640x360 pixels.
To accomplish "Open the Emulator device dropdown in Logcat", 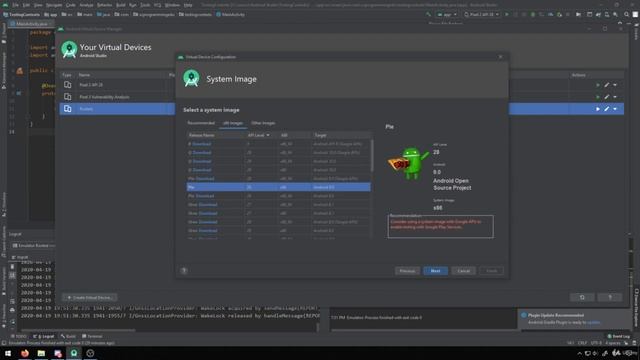I will [33, 246].
